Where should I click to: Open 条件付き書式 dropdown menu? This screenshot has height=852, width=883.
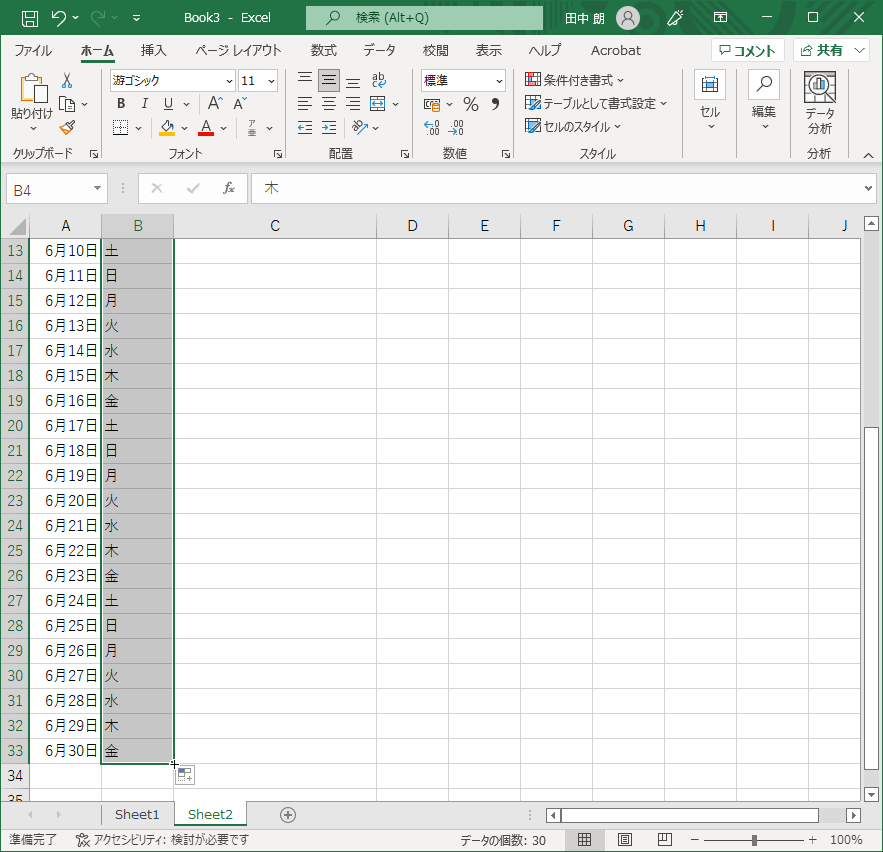point(574,80)
